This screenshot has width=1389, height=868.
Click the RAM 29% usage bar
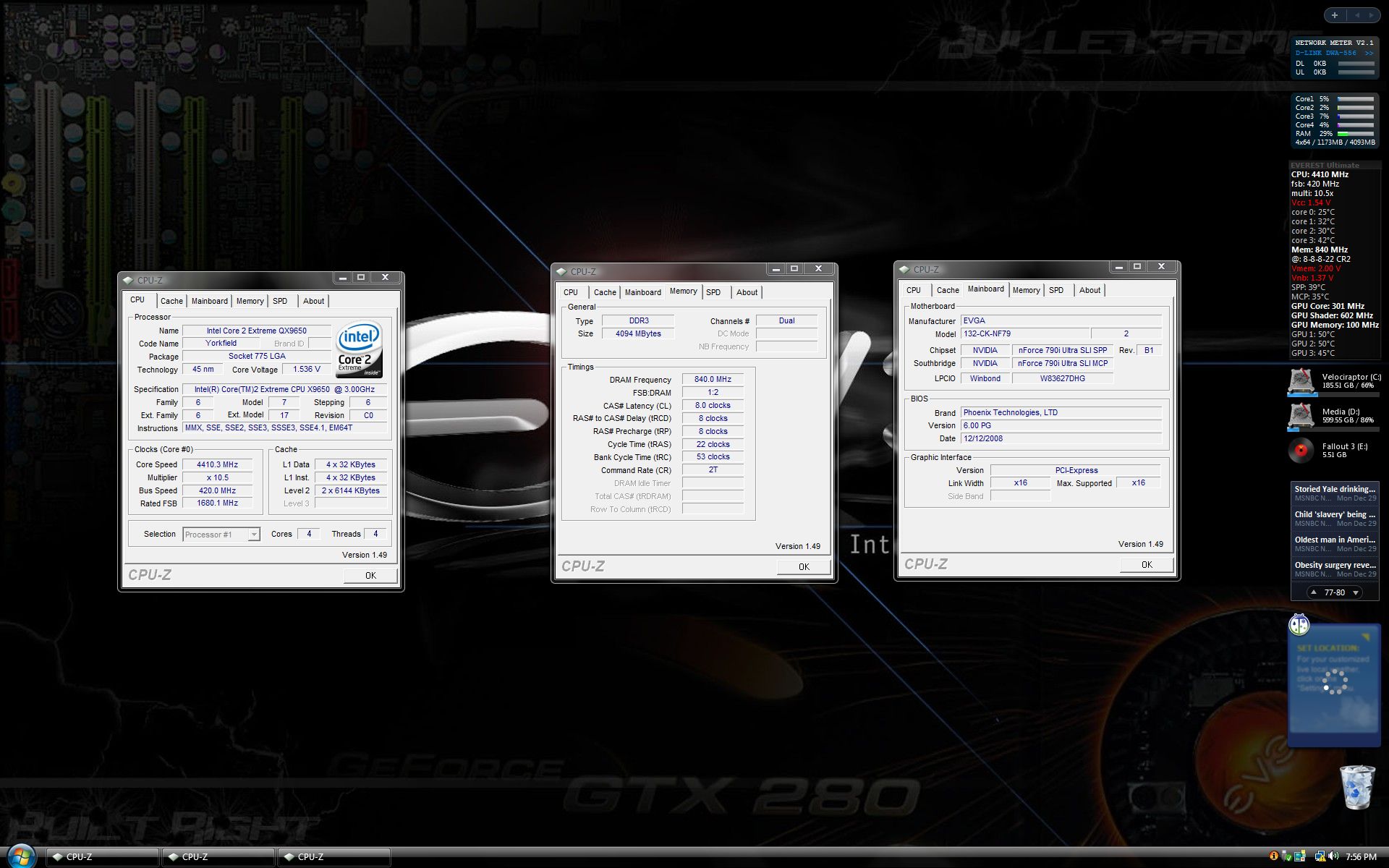1355,134
